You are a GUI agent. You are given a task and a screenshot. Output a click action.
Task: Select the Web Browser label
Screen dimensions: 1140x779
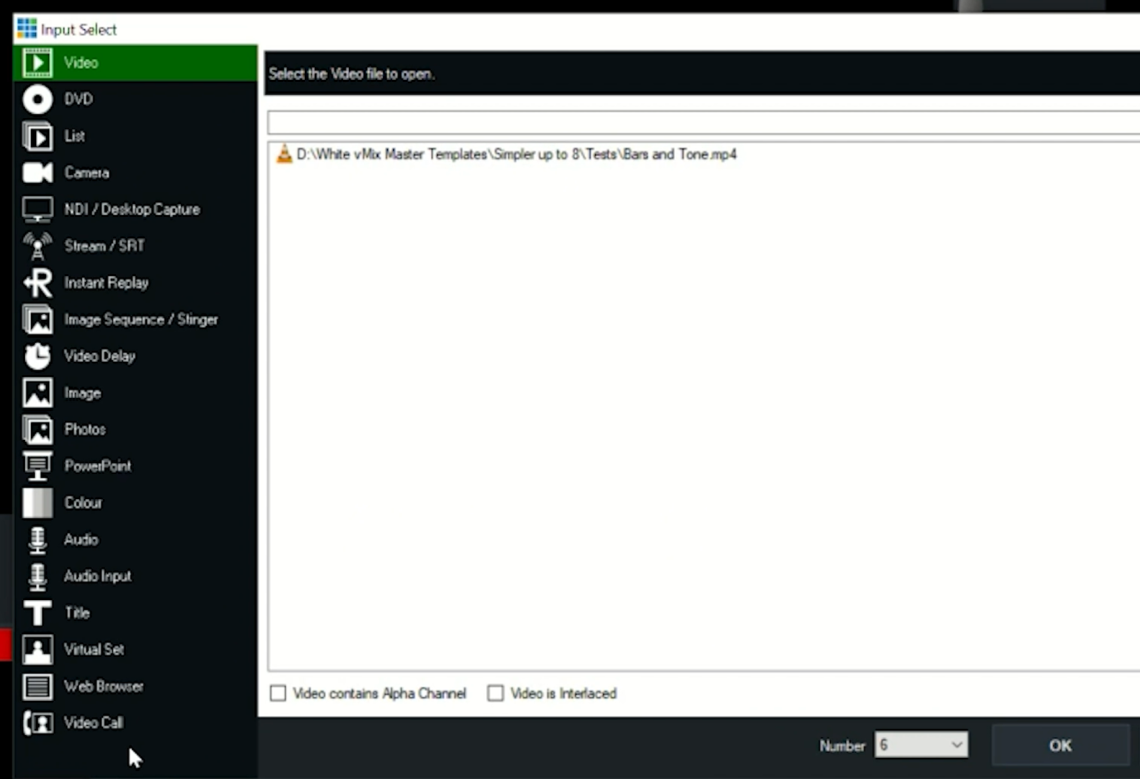(103, 686)
